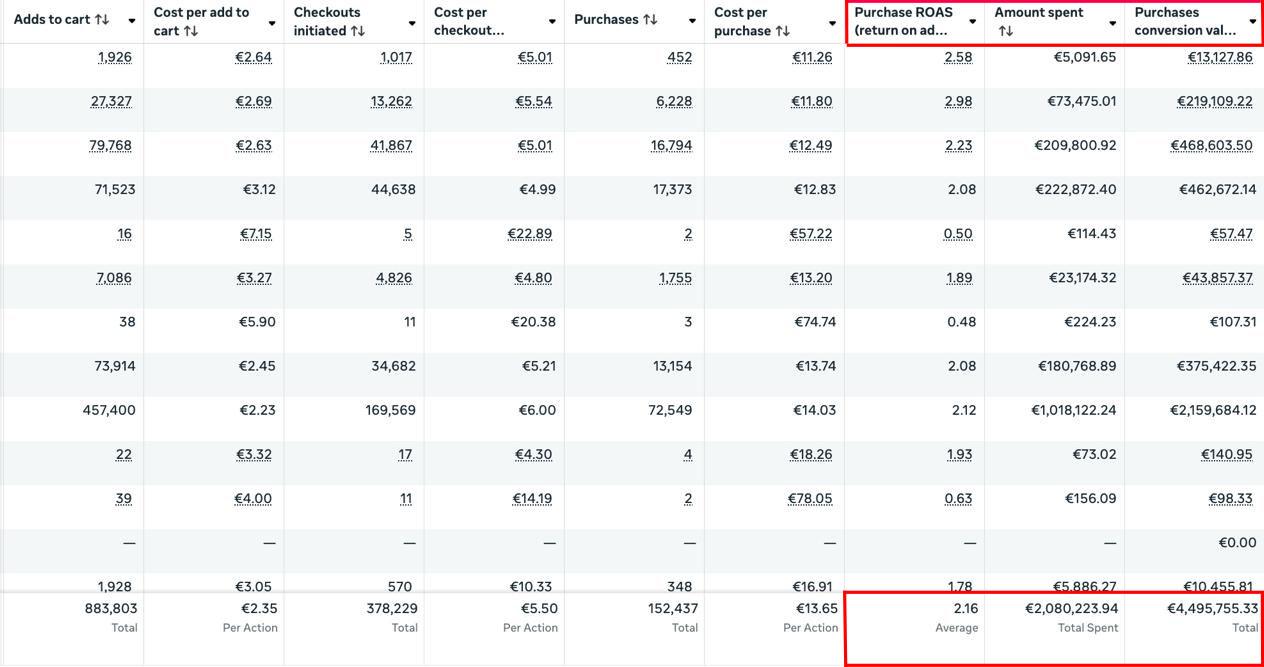Click the sort arrows in Cost per purchase header
Viewport: 1264px width, 667px height.
pos(783,31)
